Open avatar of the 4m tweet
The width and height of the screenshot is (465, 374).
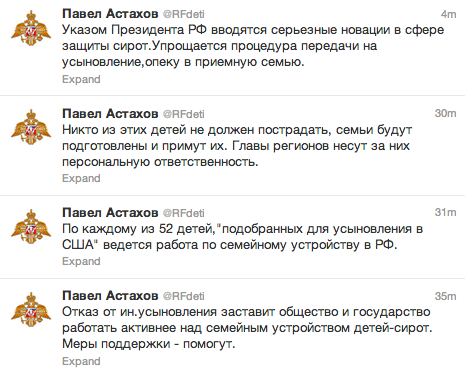(x=31, y=28)
